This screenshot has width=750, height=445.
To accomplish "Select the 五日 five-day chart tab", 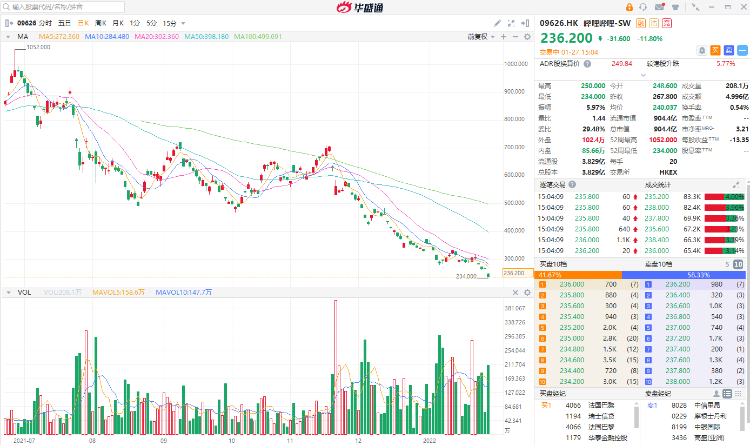I will [64, 23].
